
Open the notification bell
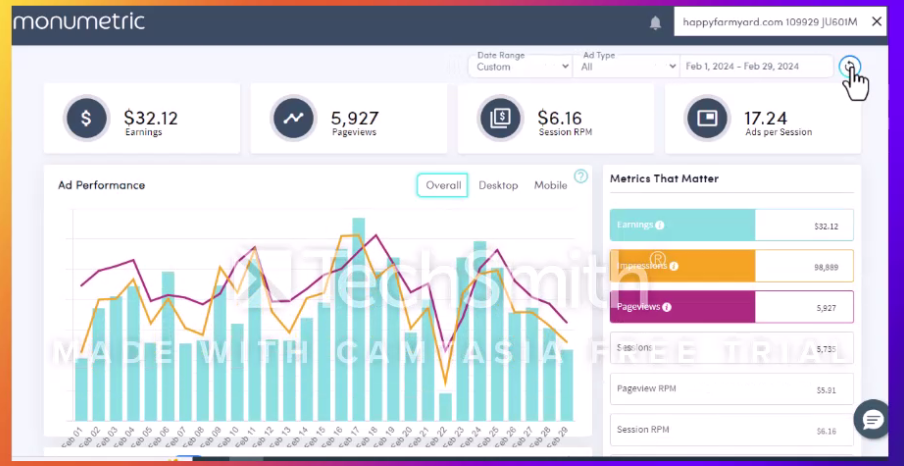pyautogui.click(x=656, y=22)
